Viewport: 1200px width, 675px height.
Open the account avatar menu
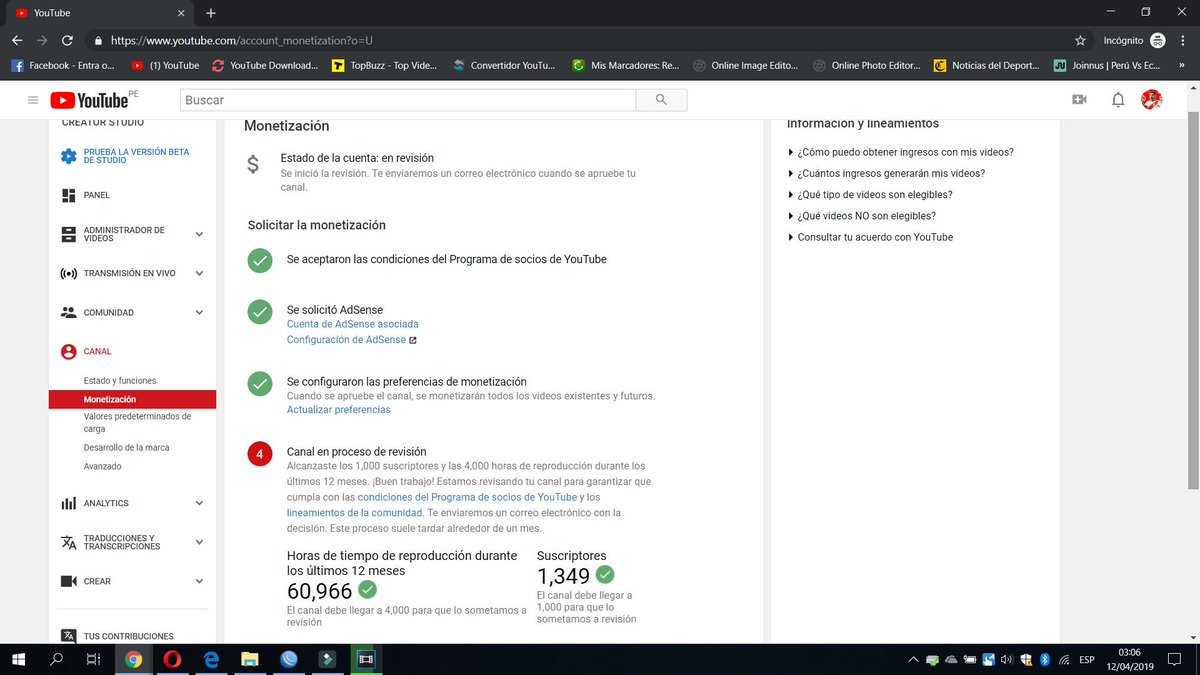coord(1152,100)
